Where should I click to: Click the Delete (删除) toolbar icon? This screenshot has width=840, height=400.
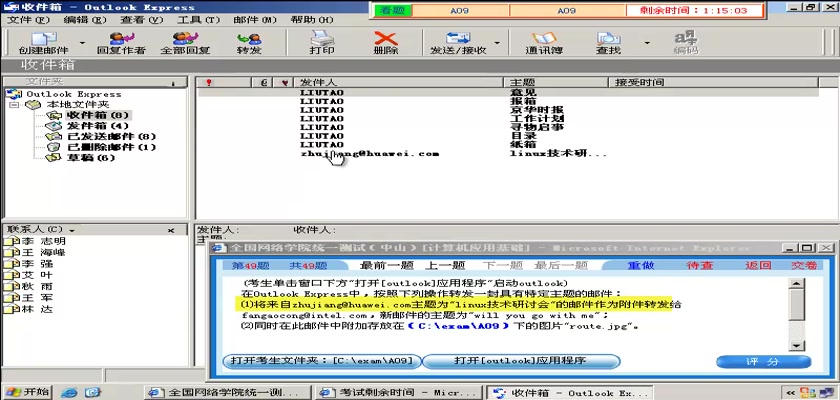(386, 43)
